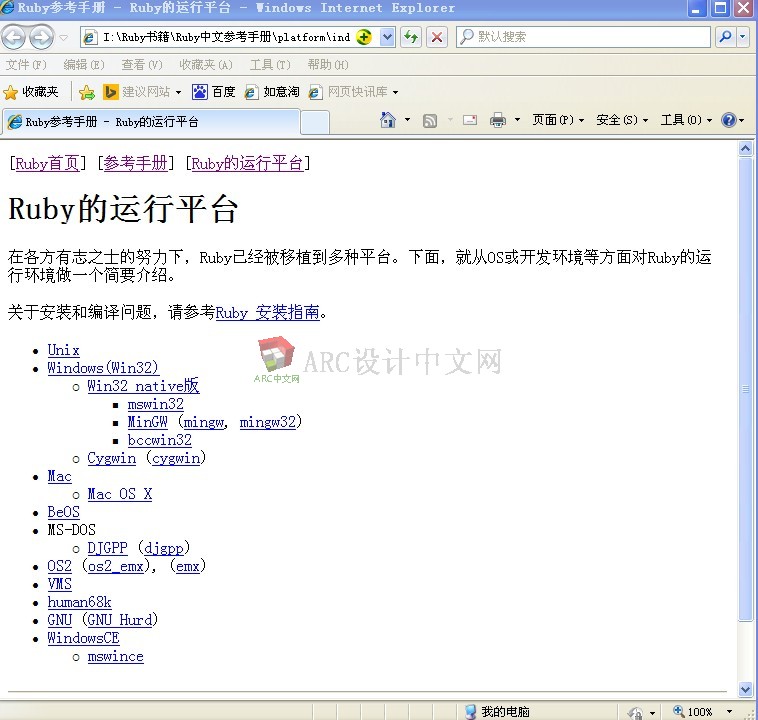758x720 pixels.
Task: Open the WindowsCE link
Action: [83, 638]
